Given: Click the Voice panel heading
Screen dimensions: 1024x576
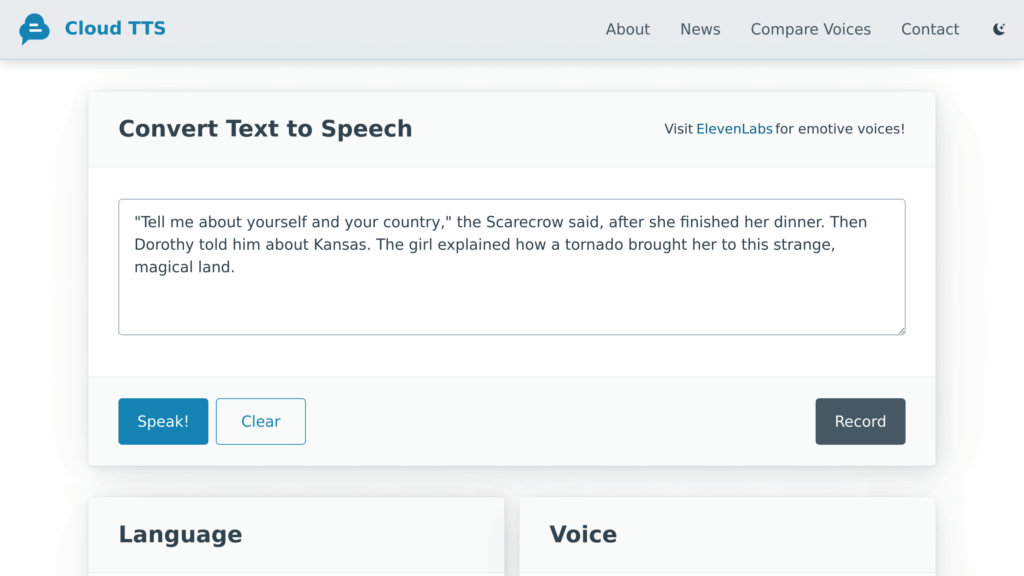Looking at the screenshot, I should point(583,534).
